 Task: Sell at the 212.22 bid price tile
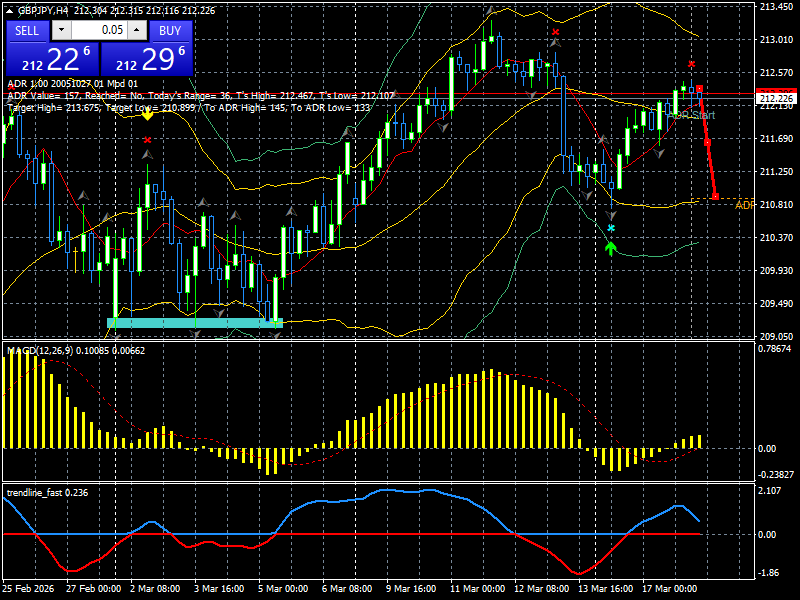click(x=52, y=59)
